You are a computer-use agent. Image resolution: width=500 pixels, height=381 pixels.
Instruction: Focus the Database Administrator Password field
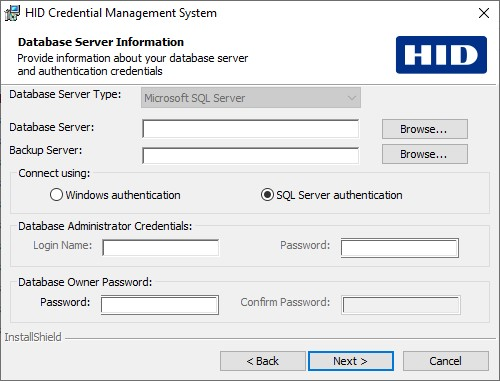pyautogui.click(x=400, y=248)
